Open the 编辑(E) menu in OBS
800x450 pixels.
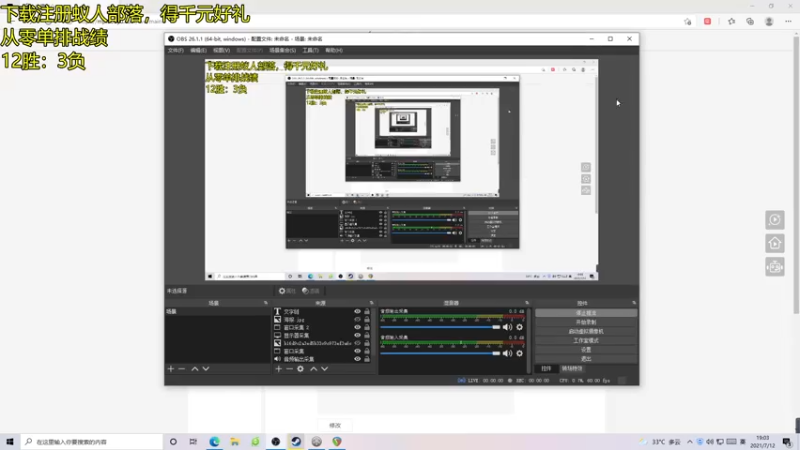(198, 51)
